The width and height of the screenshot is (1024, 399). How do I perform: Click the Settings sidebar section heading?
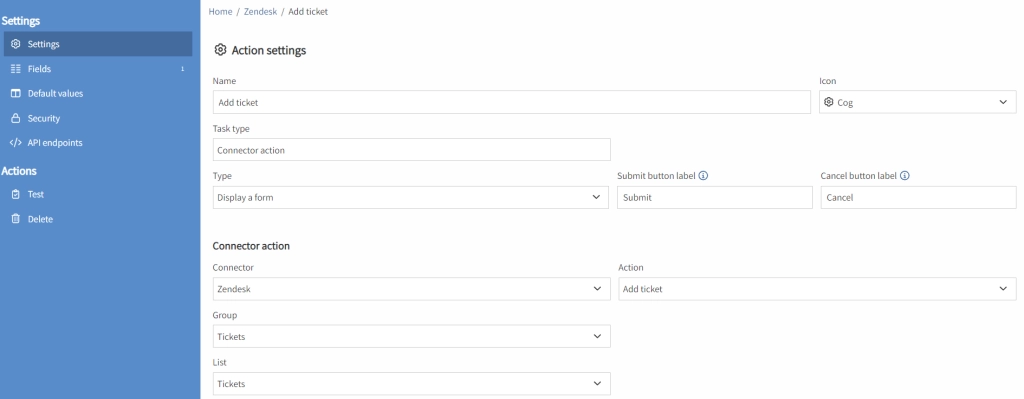(x=21, y=21)
